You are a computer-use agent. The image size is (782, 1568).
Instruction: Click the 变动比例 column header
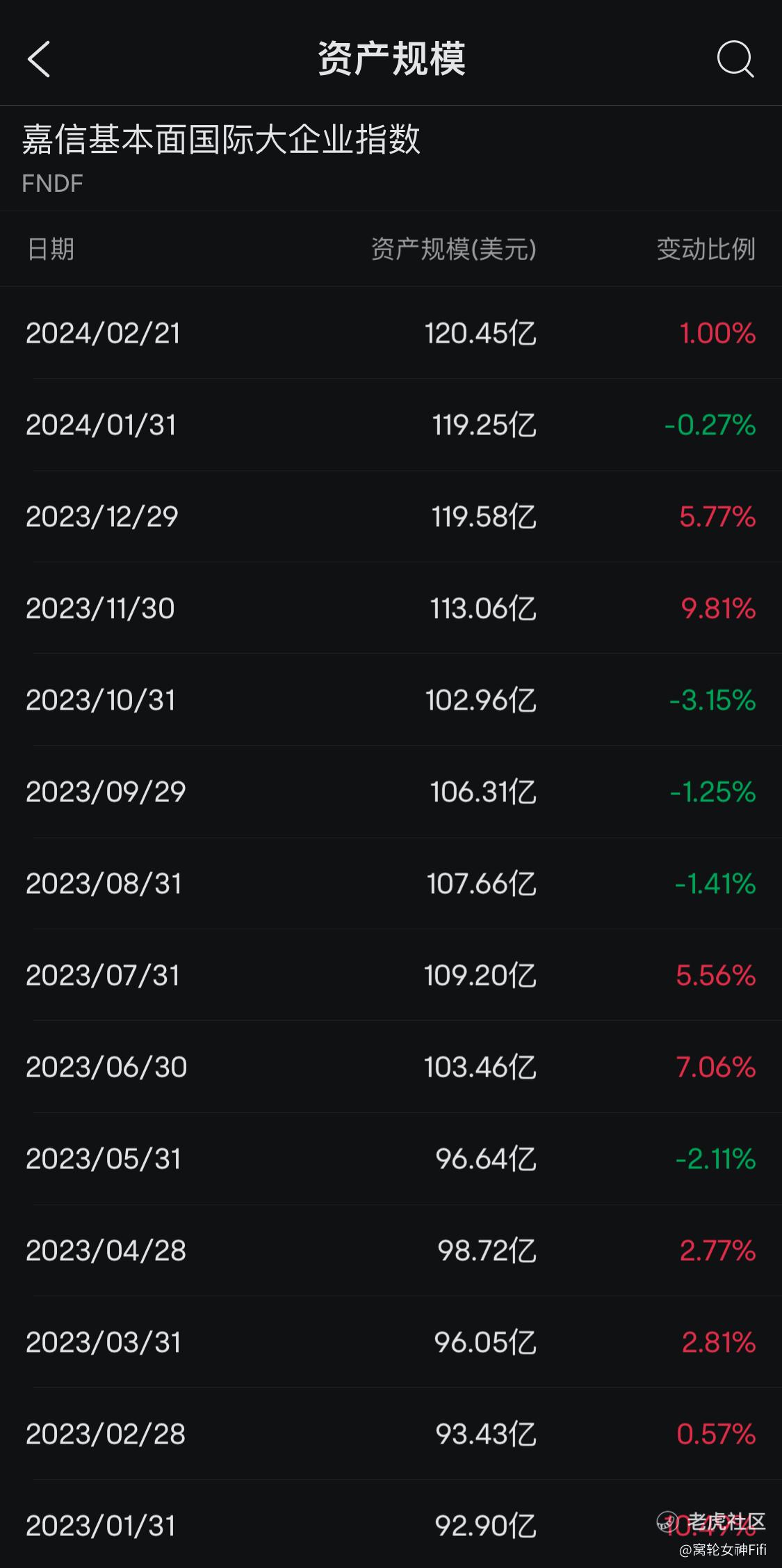click(x=706, y=249)
